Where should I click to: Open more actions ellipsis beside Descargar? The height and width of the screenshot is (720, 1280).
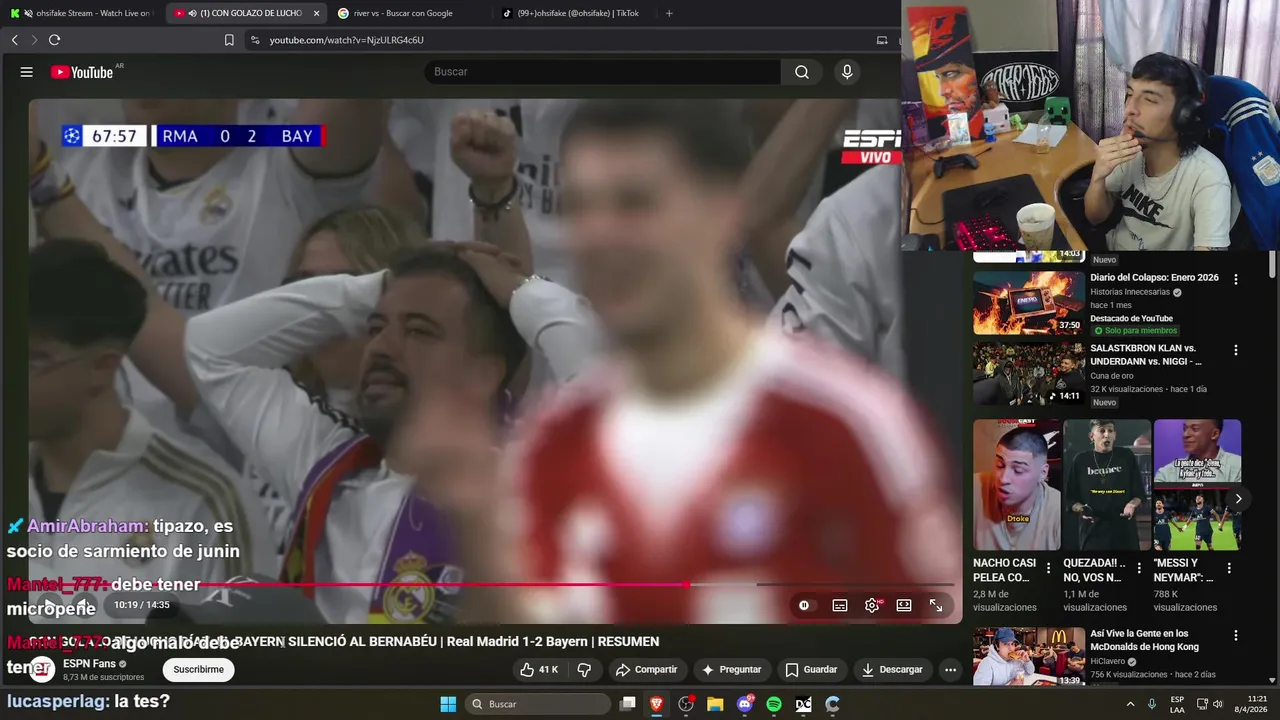[x=951, y=669]
